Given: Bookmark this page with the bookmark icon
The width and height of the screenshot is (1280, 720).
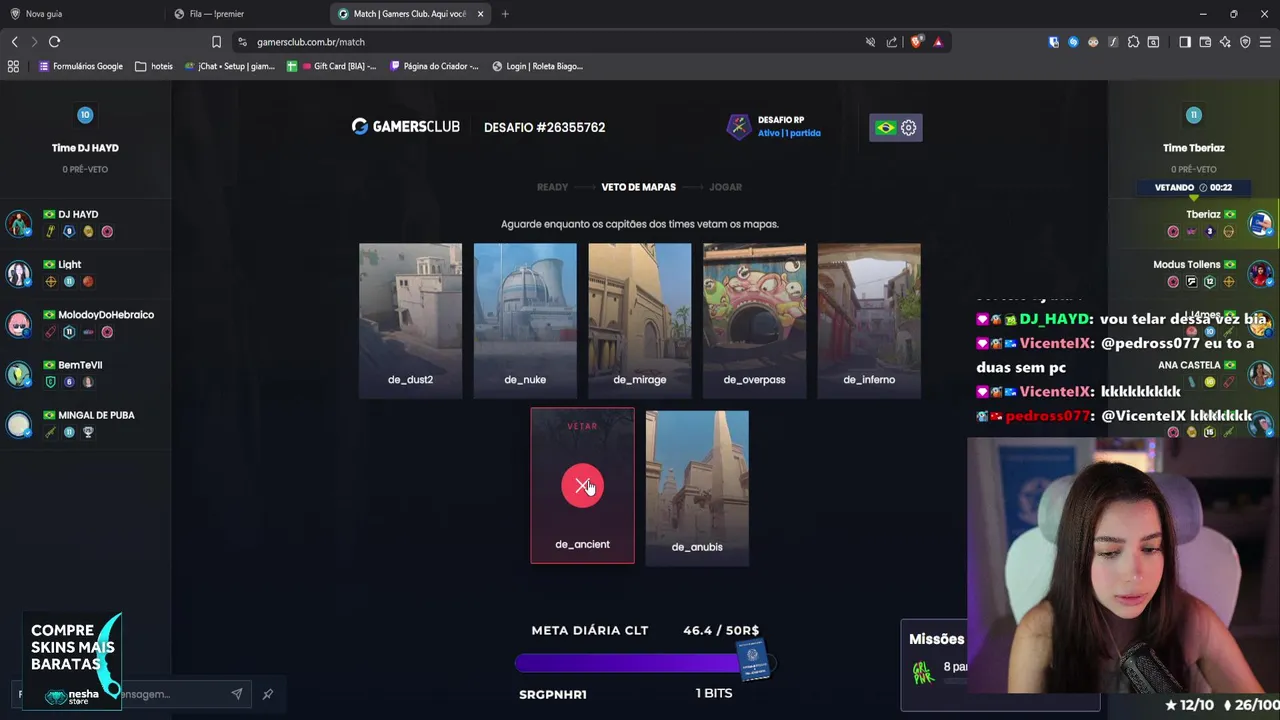Looking at the screenshot, I should (216, 42).
